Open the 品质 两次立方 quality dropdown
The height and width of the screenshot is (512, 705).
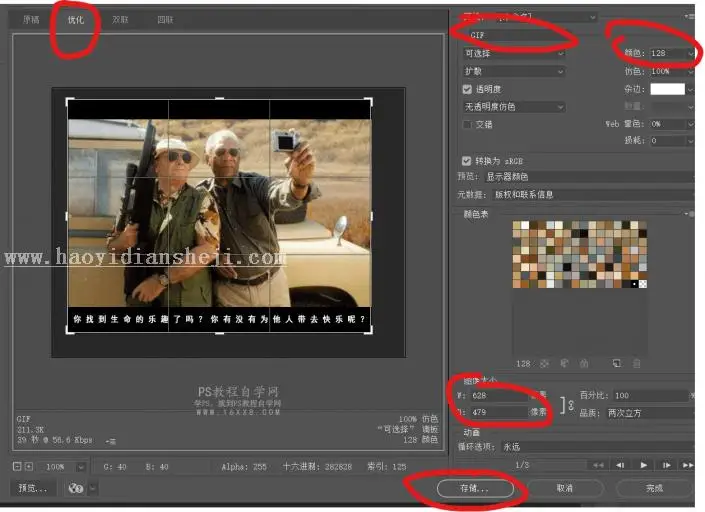(x=650, y=413)
